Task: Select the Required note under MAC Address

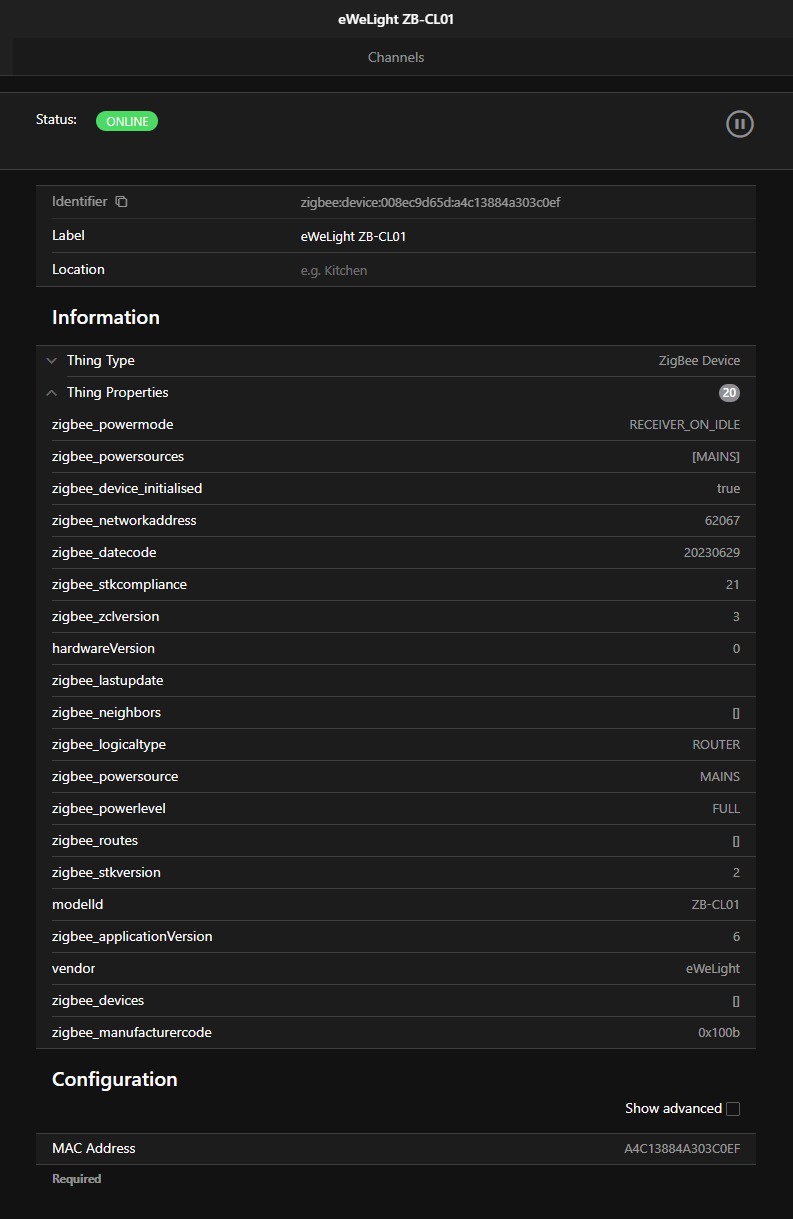Action: 77,1179
